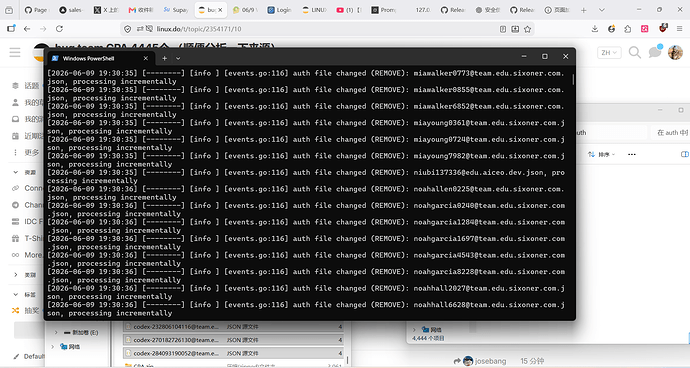690x368 pixels.
Task: Open josebang's profile link
Action: point(490,361)
